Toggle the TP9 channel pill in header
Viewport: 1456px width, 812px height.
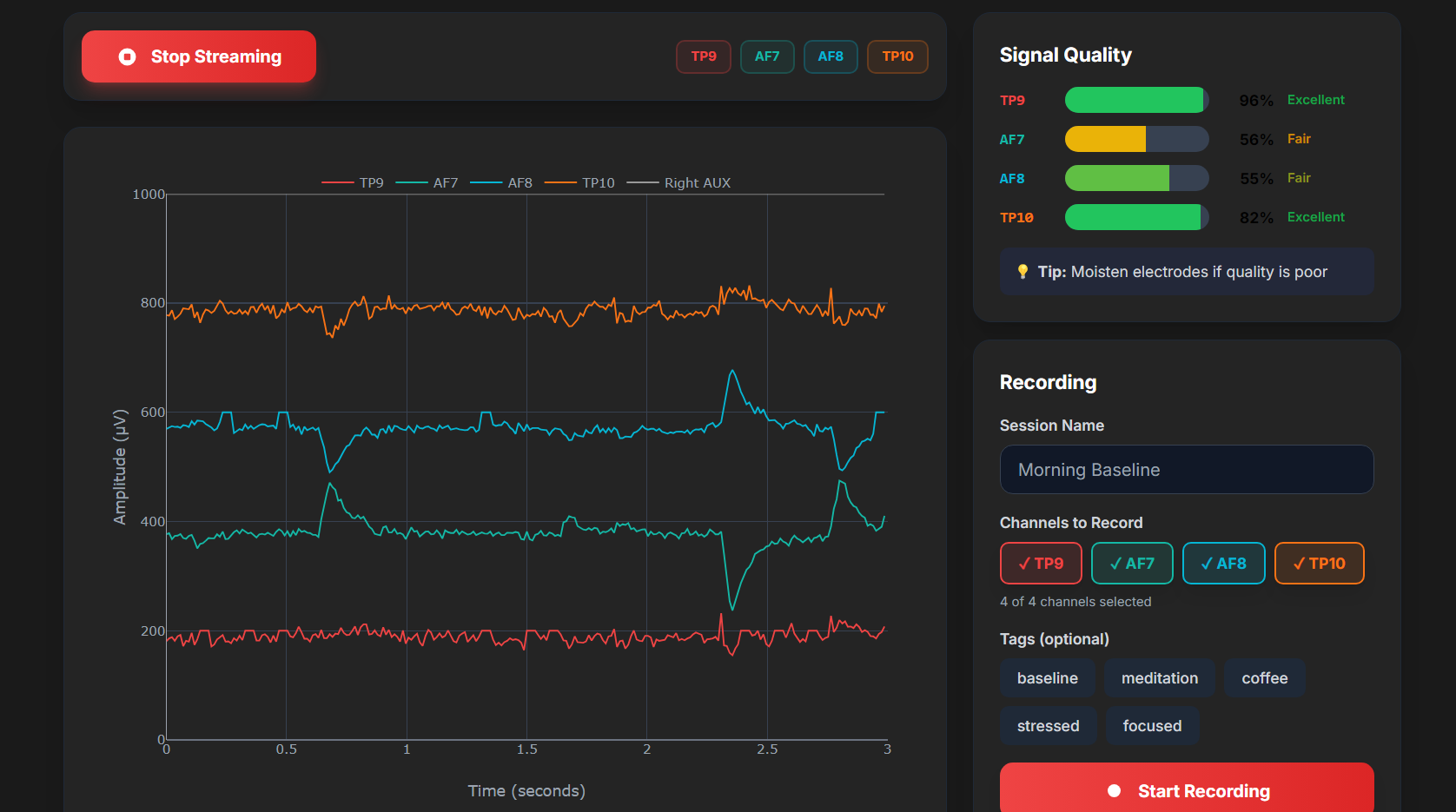(703, 56)
